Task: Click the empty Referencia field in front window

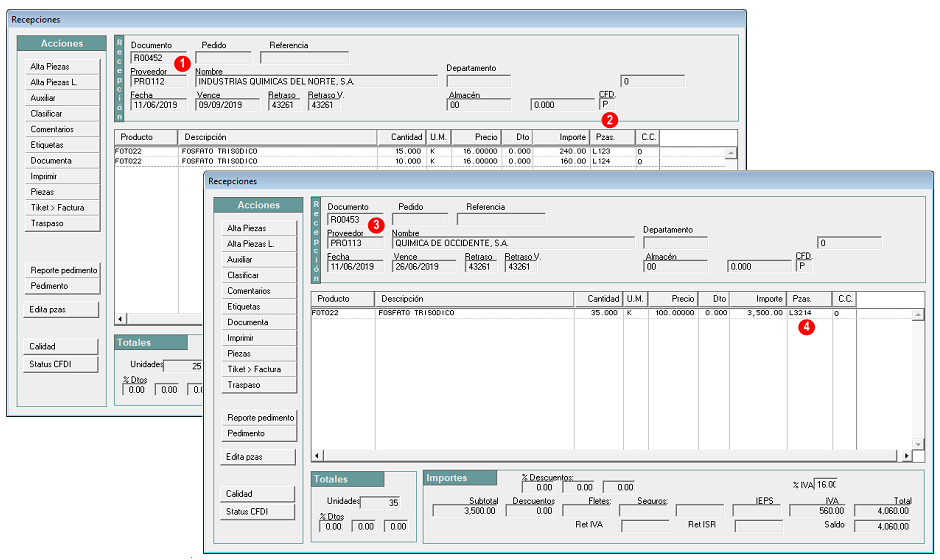Action: 501,220
